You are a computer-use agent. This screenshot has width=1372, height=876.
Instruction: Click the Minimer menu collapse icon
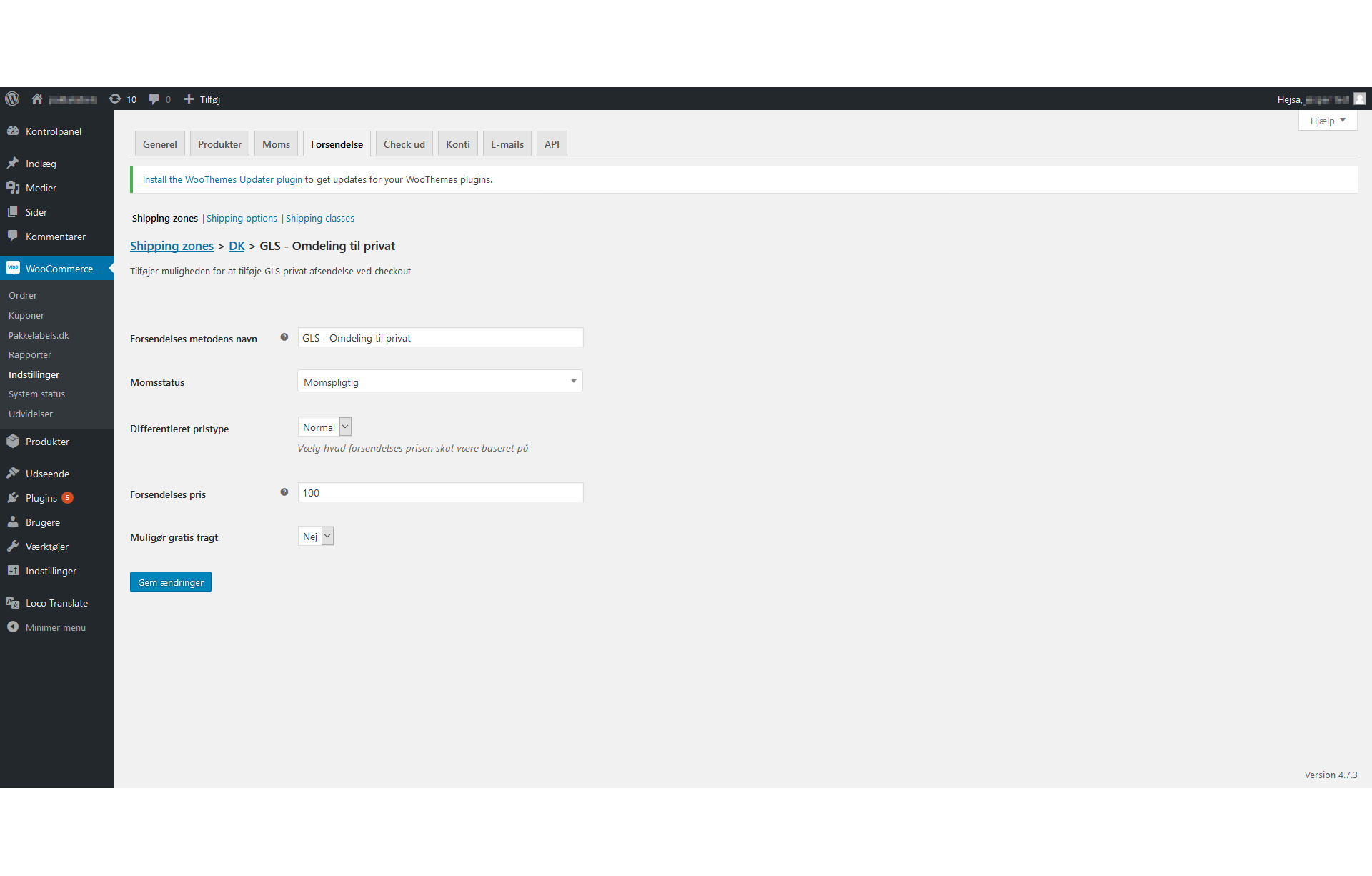pyautogui.click(x=13, y=627)
